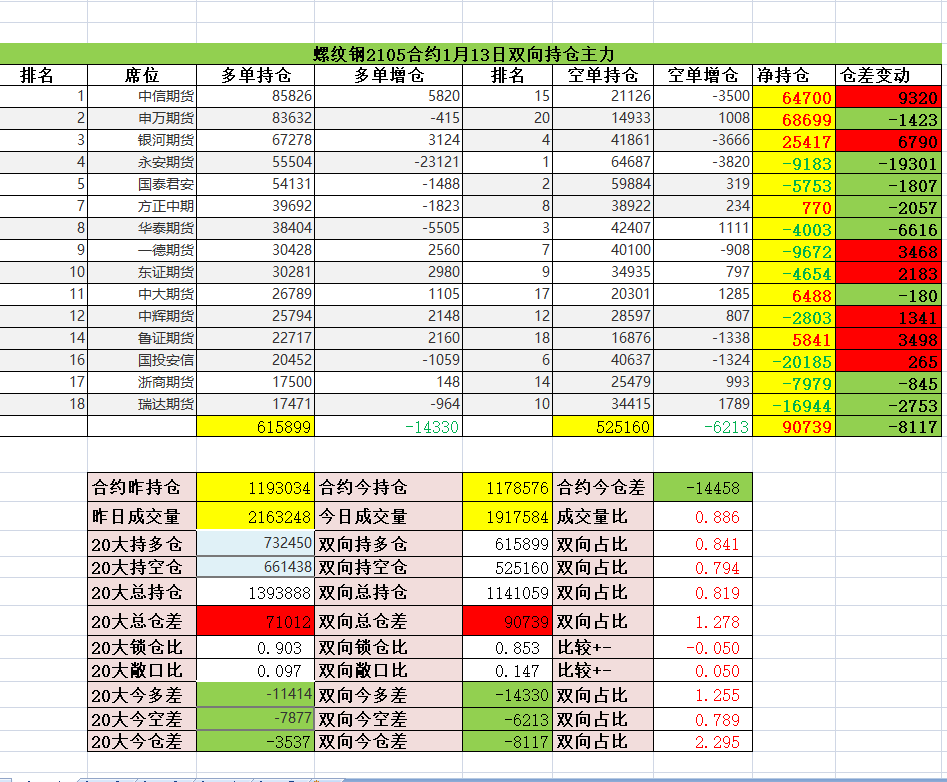The width and height of the screenshot is (947, 782).
Task: Click the 双向敞口比 value 0.147
Action: [507, 670]
